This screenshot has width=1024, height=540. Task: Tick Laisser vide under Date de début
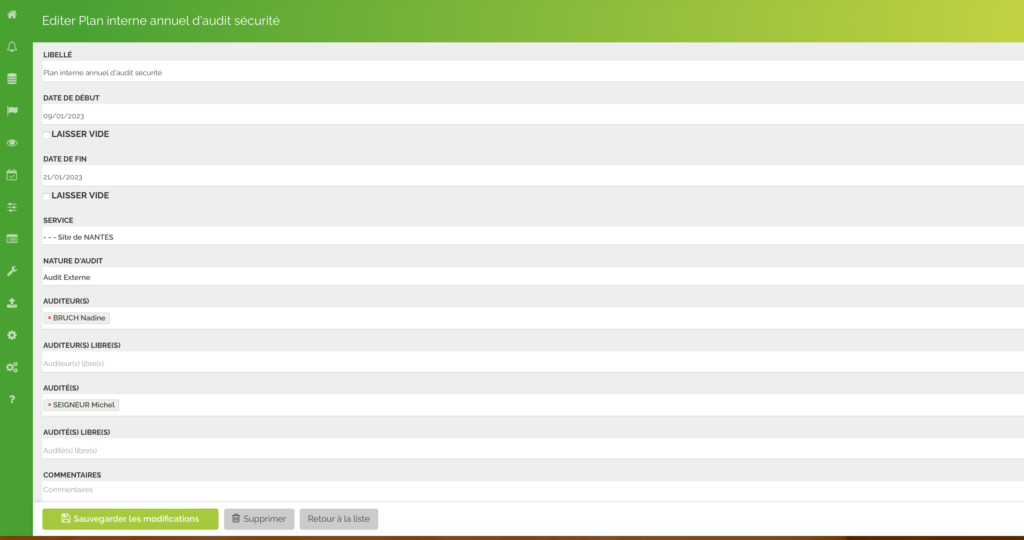(x=46, y=134)
